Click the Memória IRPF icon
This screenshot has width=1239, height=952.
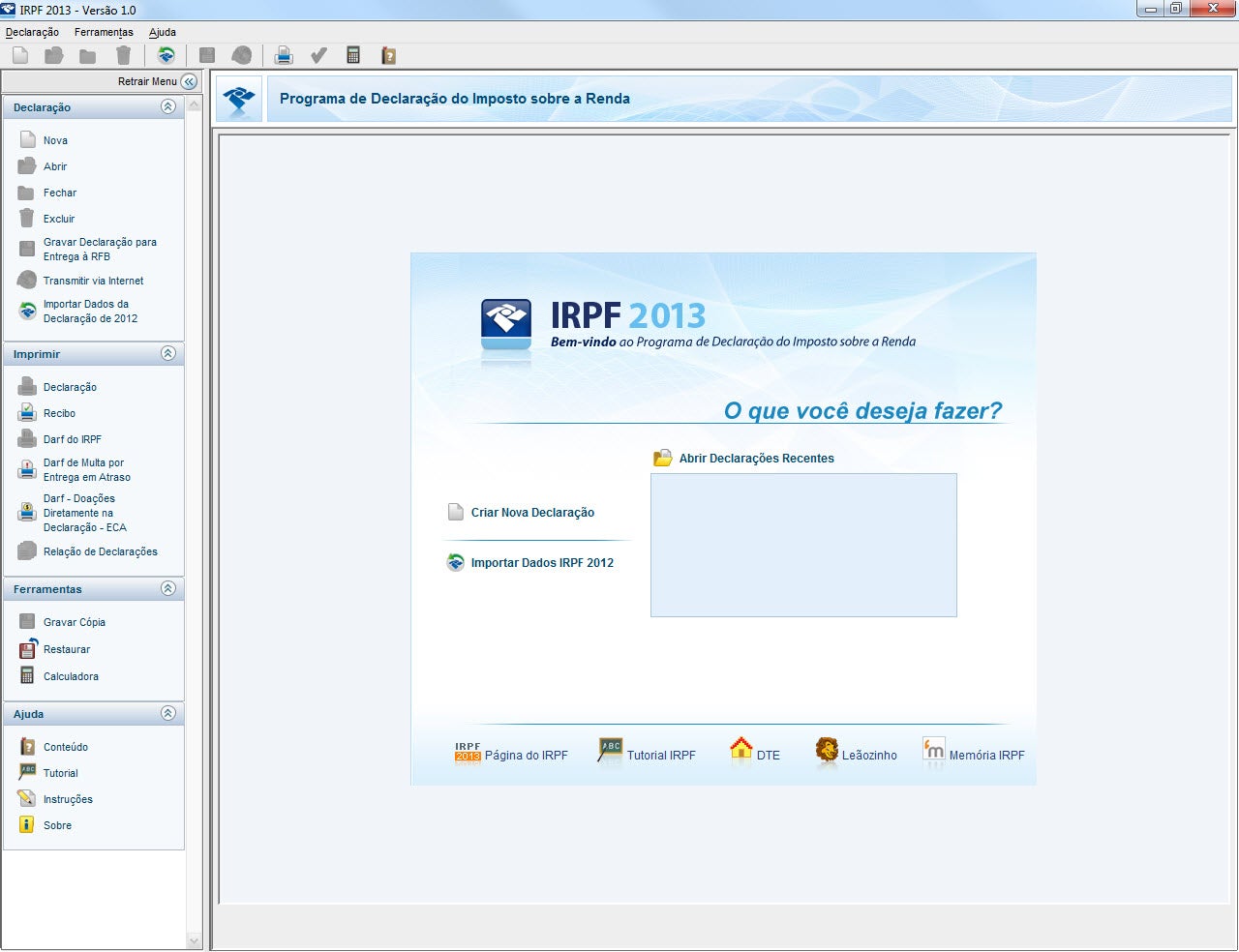[x=933, y=750]
